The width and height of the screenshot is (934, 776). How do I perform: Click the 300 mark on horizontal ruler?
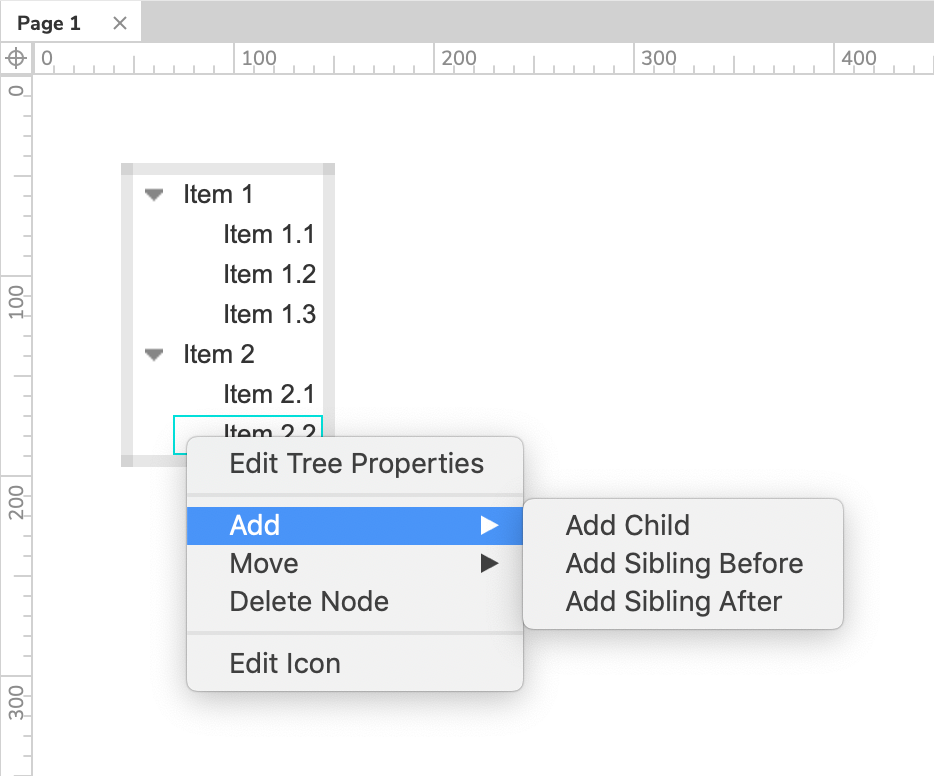click(658, 58)
